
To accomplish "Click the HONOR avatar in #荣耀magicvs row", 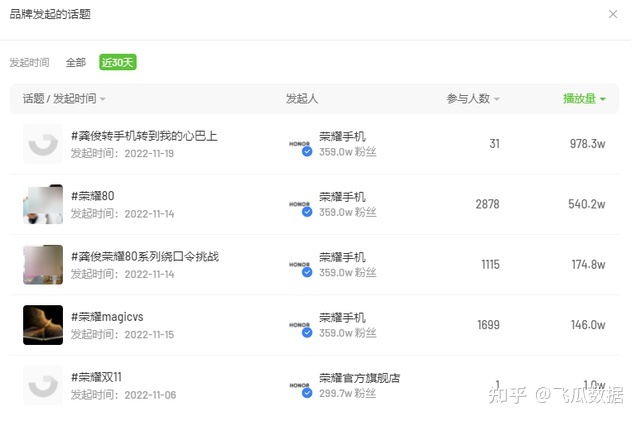I will click(300, 325).
